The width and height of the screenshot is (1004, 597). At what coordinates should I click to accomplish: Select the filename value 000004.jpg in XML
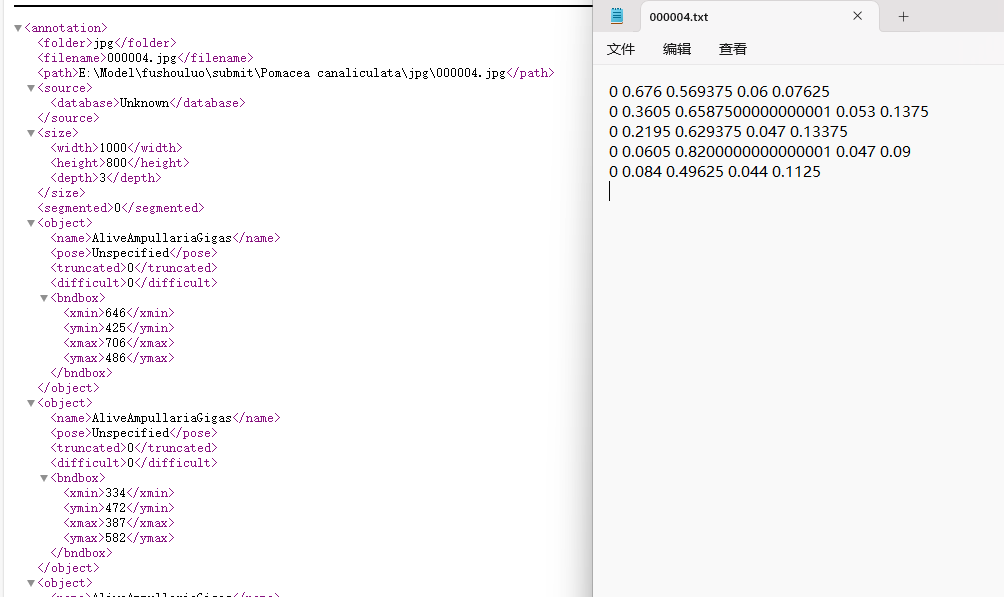[137, 57]
